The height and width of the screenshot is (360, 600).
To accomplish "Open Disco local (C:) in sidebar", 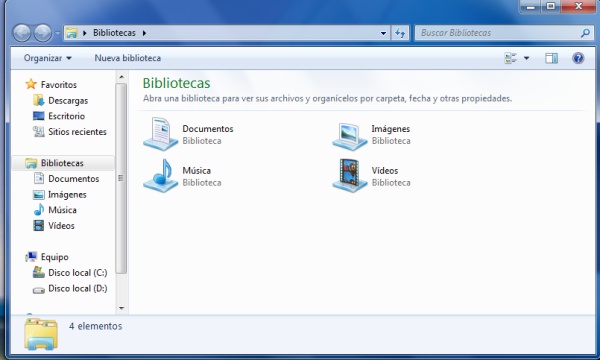I will point(78,273).
